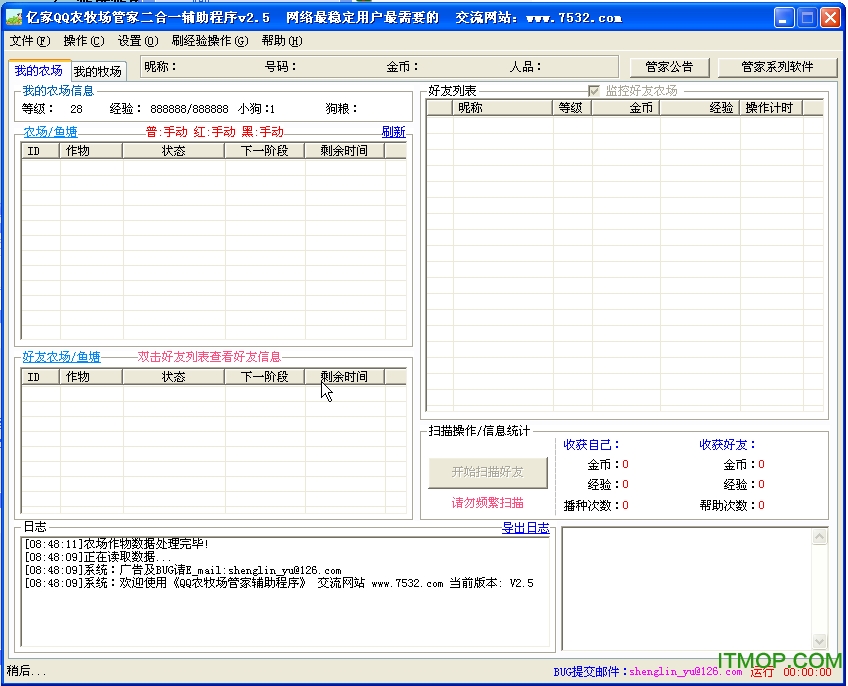Click the 等级 column header in friend list
The width and height of the screenshot is (848, 686).
[x=572, y=108]
